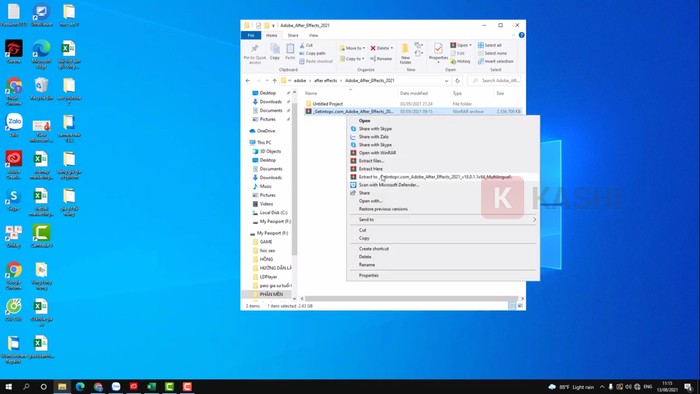Choose Create shortcut in context menu
The height and width of the screenshot is (394, 700).
(443, 249)
